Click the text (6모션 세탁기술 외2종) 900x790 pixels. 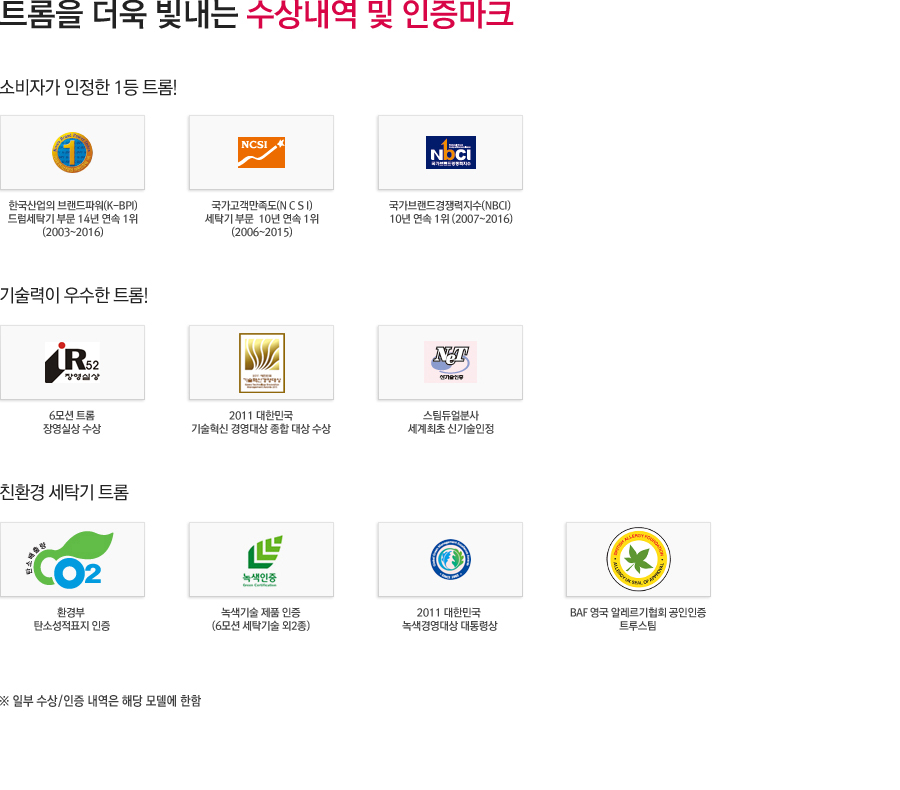(261, 625)
